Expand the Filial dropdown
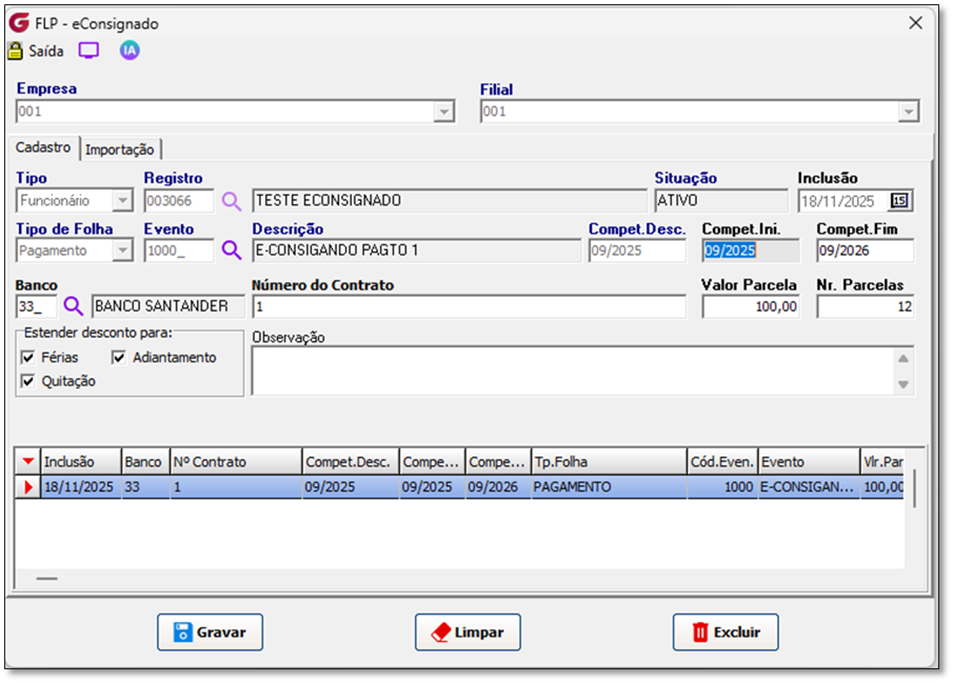Screen dimensions: 953x683 coord(908,112)
